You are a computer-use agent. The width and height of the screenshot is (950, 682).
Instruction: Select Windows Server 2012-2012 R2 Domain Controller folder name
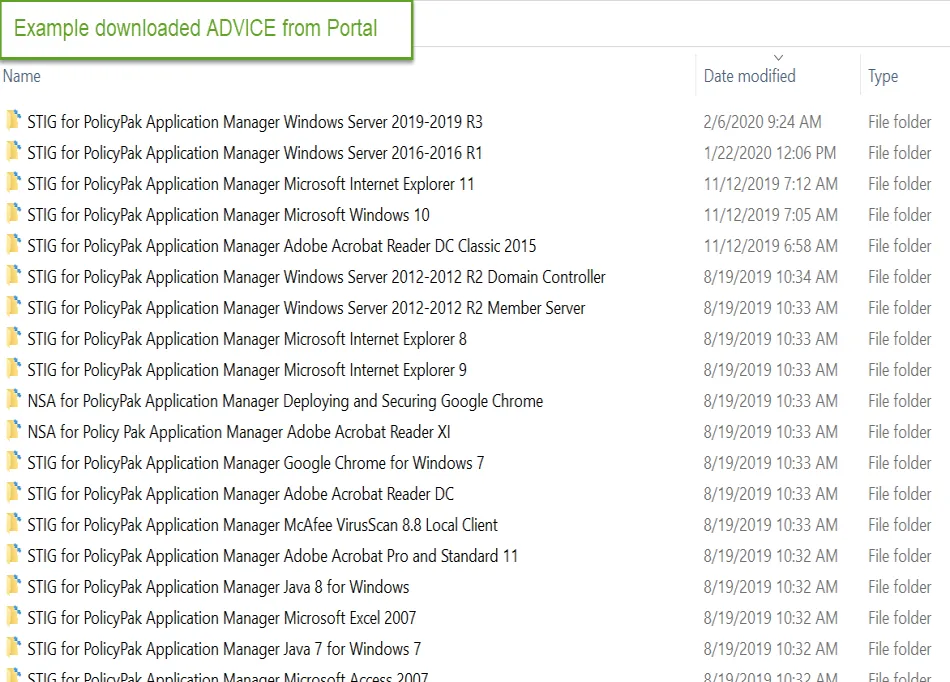point(316,277)
